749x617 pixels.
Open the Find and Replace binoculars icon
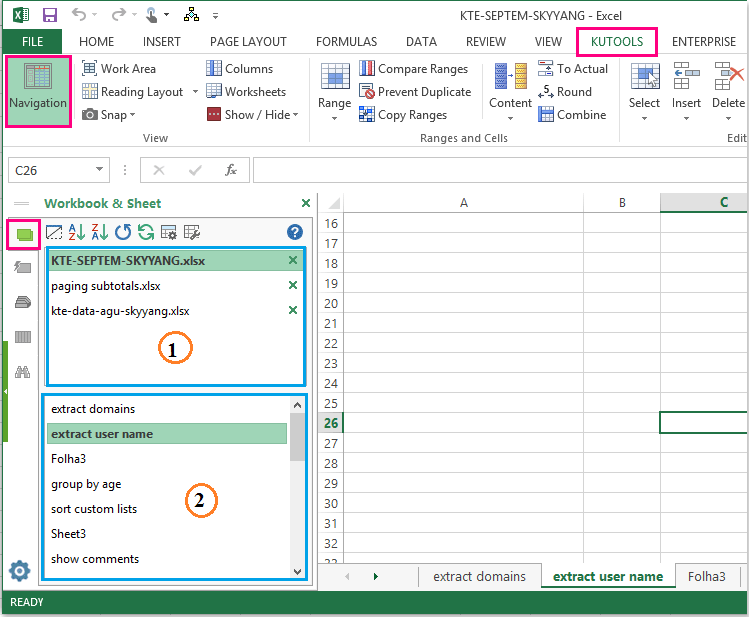22,372
